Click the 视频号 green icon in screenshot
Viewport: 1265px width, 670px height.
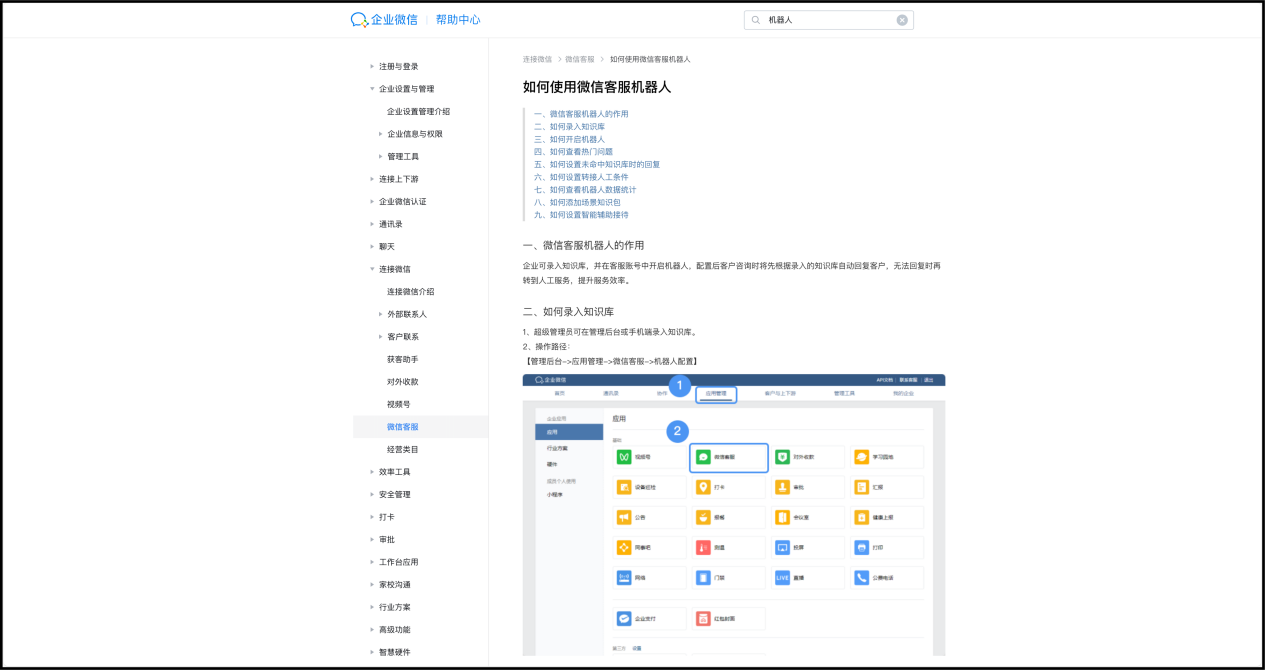pyautogui.click(x=625, y=457)
